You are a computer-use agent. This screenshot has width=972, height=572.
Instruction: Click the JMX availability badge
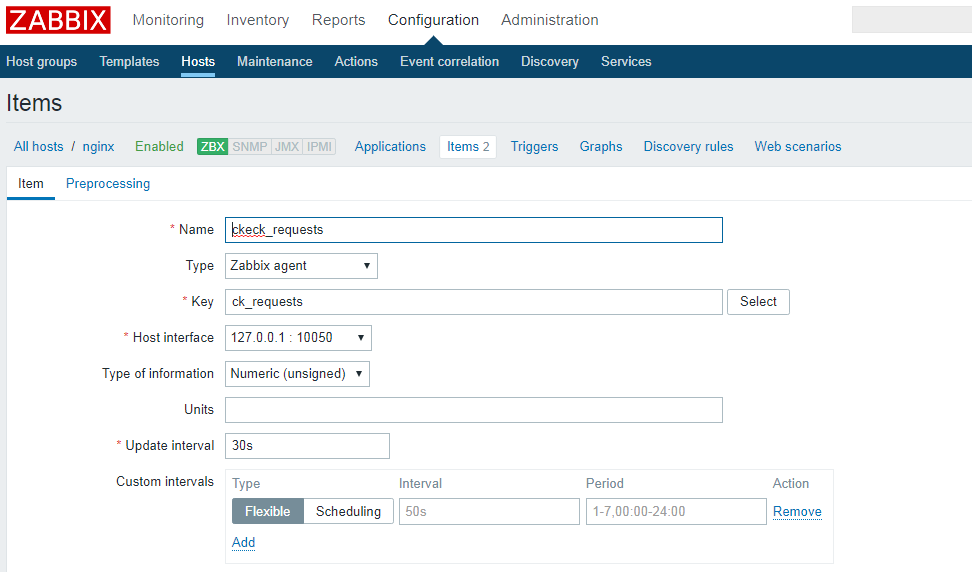[x=287, y=146]
